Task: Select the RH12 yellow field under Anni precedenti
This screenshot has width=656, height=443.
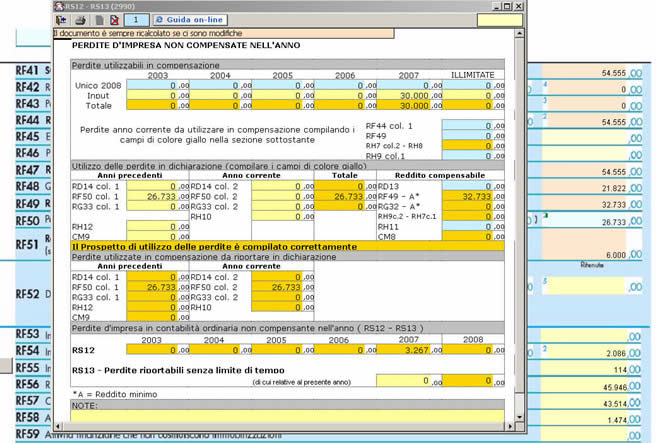Action: point(152,227)
